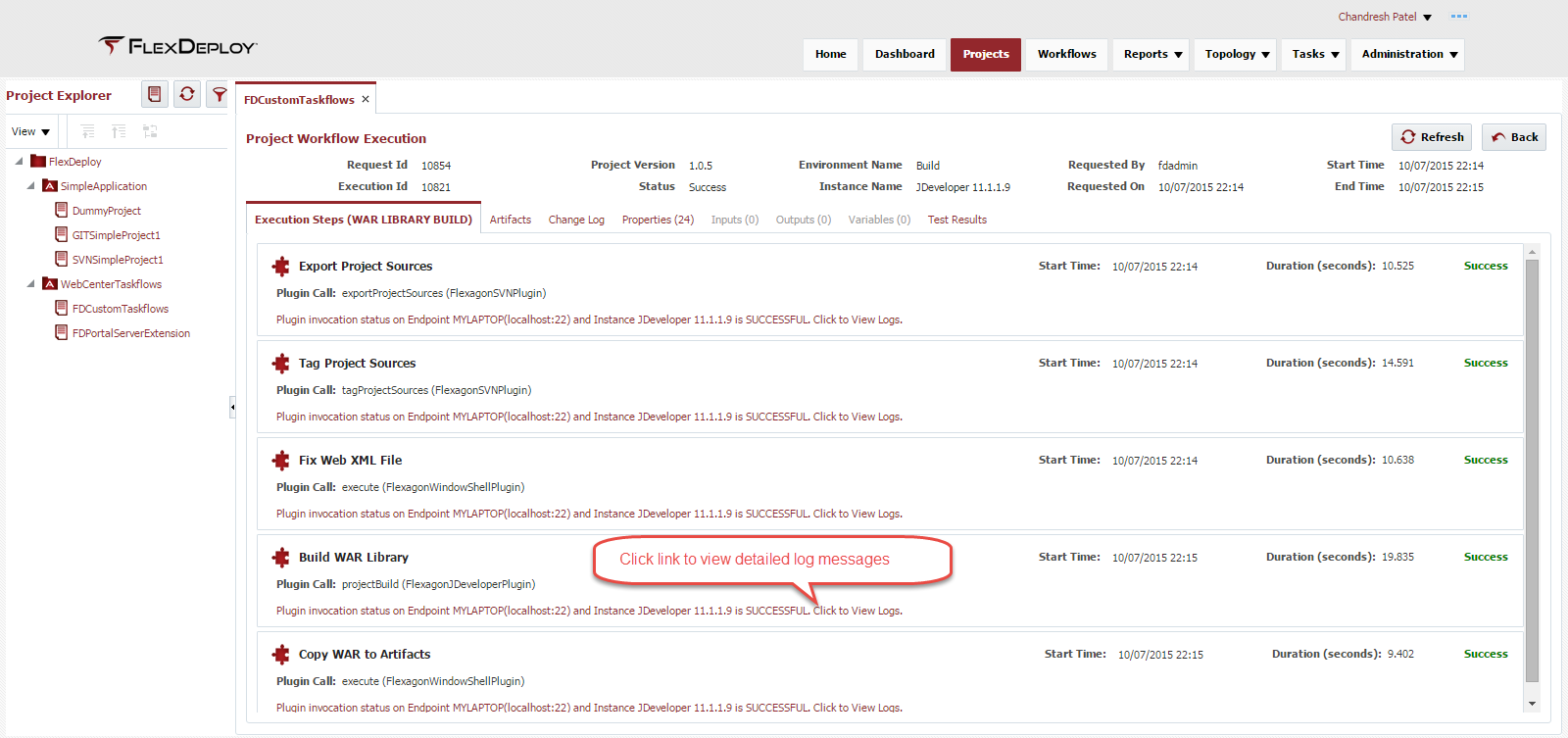Open the Tasks dropdown menu
1568x738 pixels.
tap(1315, 54)
